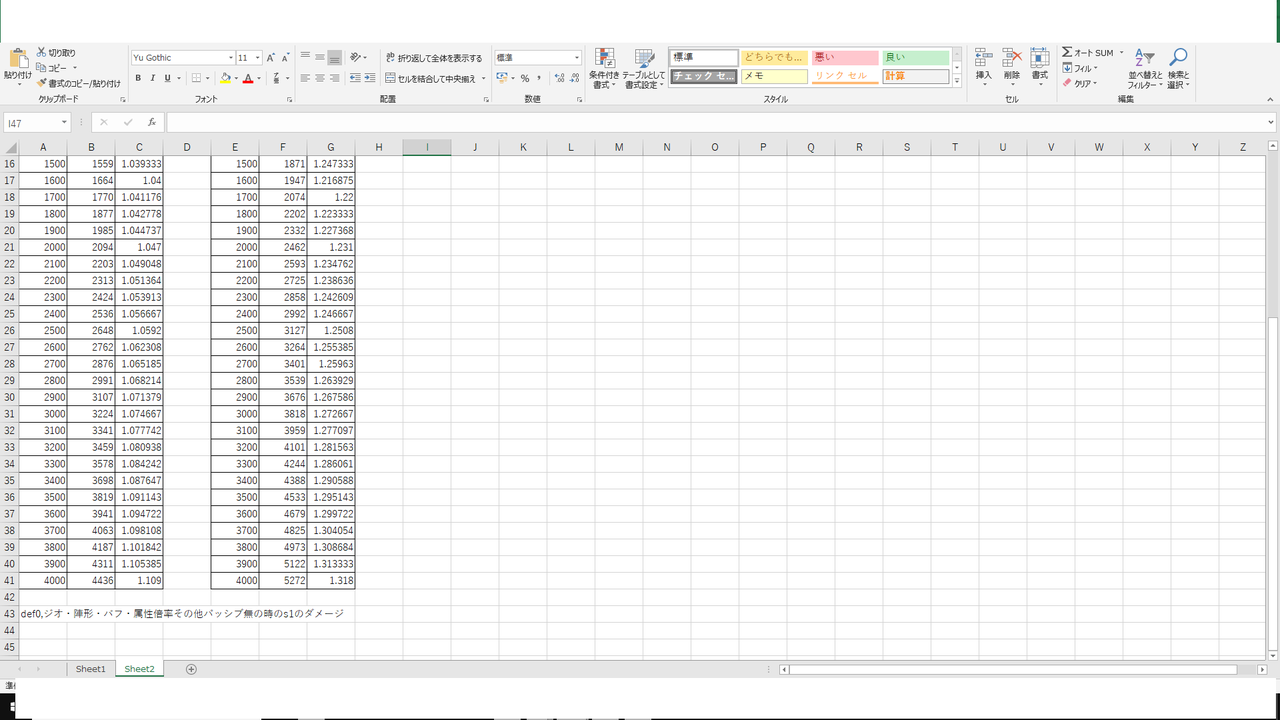The width and height of the screenshot is (1280, 720).
Task: Click wrap text 折り返して全体を表示する
Action: [x=433, y=58]
